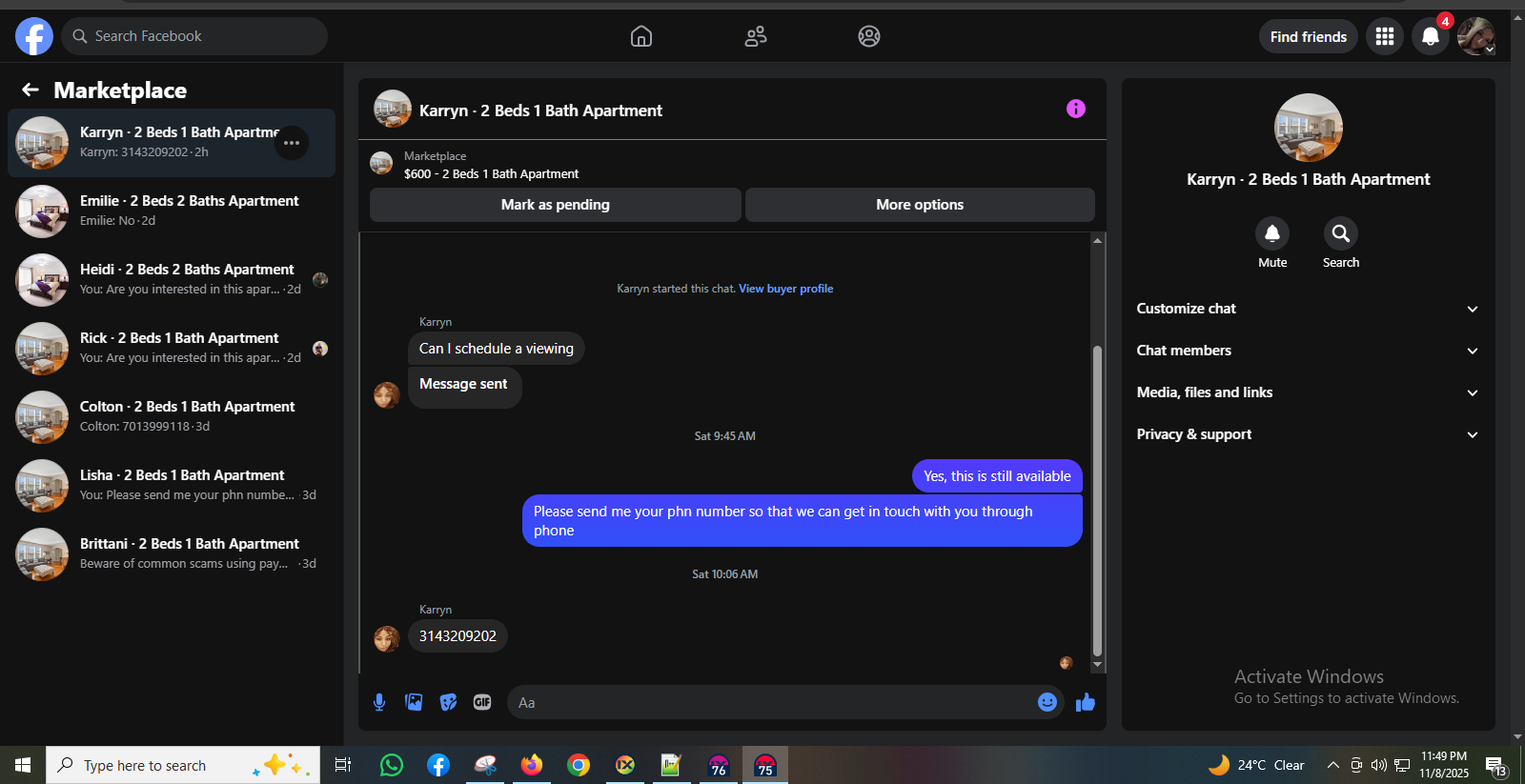The width and height of the screenshot is (1525, 784).
Task: Open Brittani's 2 Beds 1 Bath chat
Action: (172, 554)
